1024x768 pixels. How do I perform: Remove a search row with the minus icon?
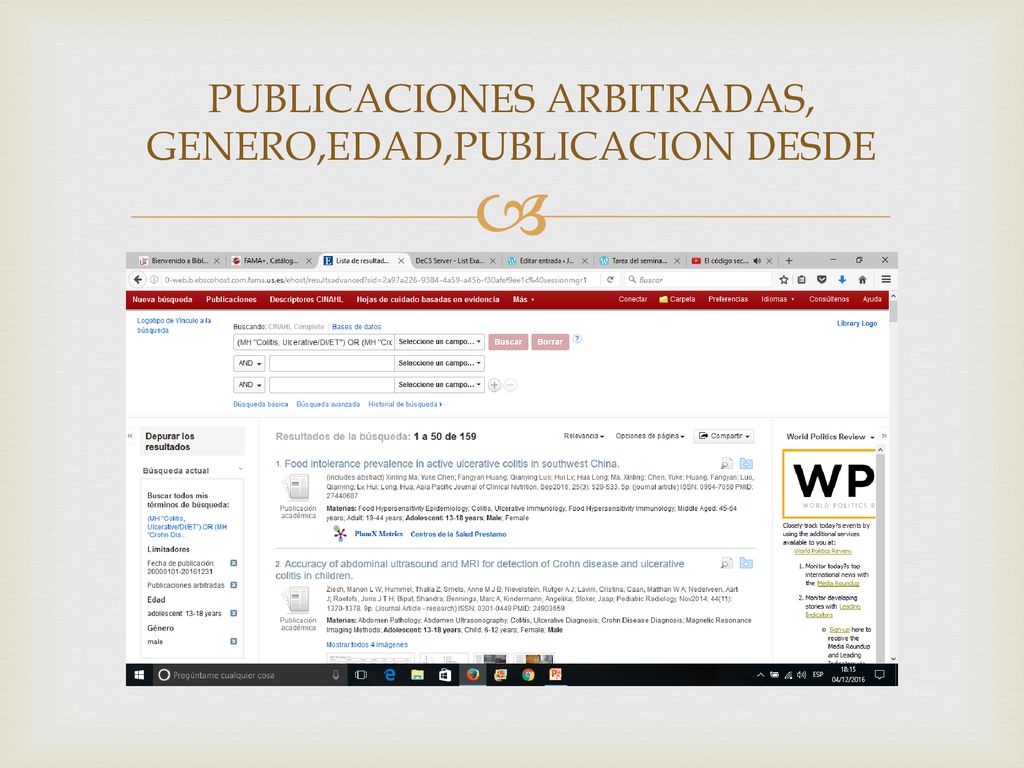510,385
